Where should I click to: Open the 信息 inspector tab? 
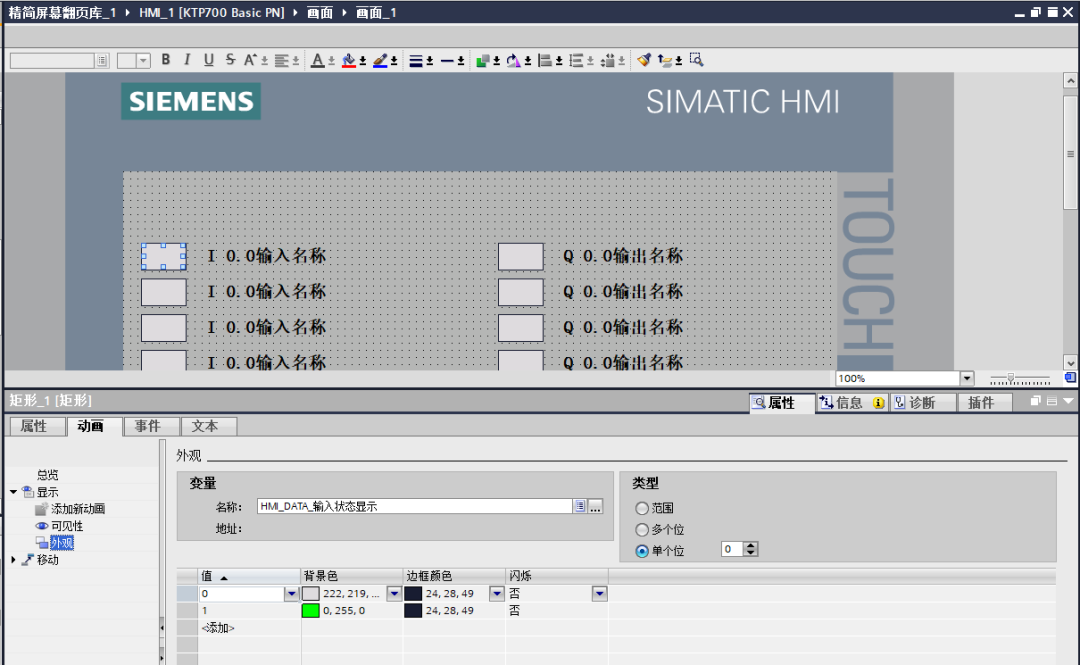point(851,402)
